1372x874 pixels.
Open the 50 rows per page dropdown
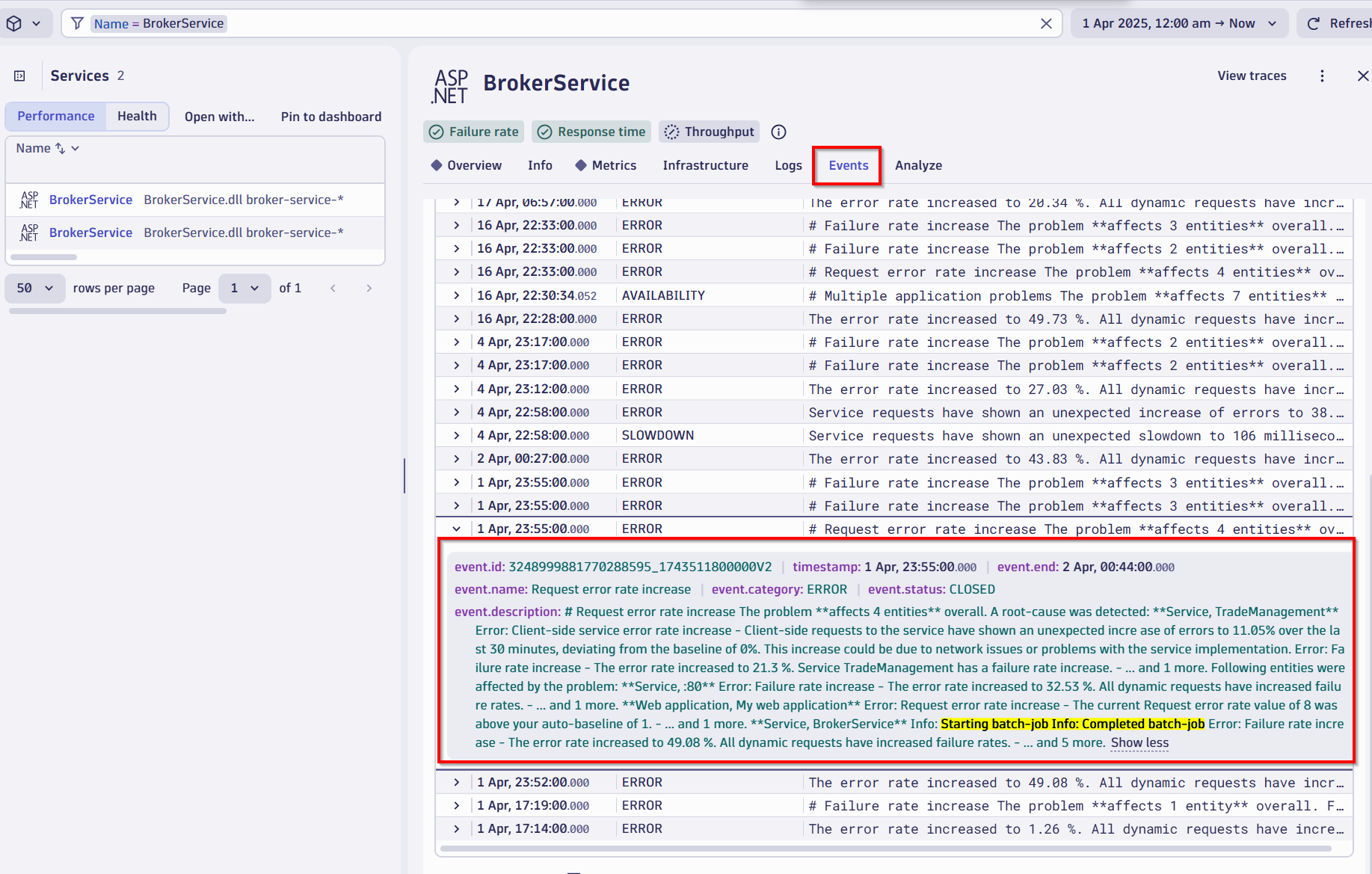click(x=34, y=289)
